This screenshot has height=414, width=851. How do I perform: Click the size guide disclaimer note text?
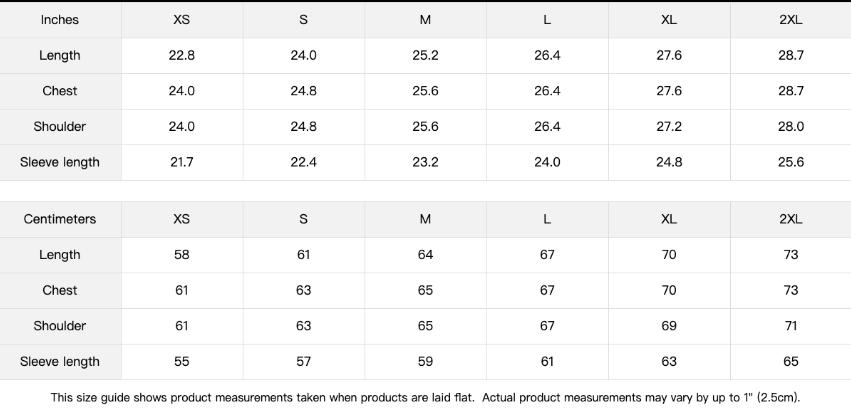pos(425,397)
